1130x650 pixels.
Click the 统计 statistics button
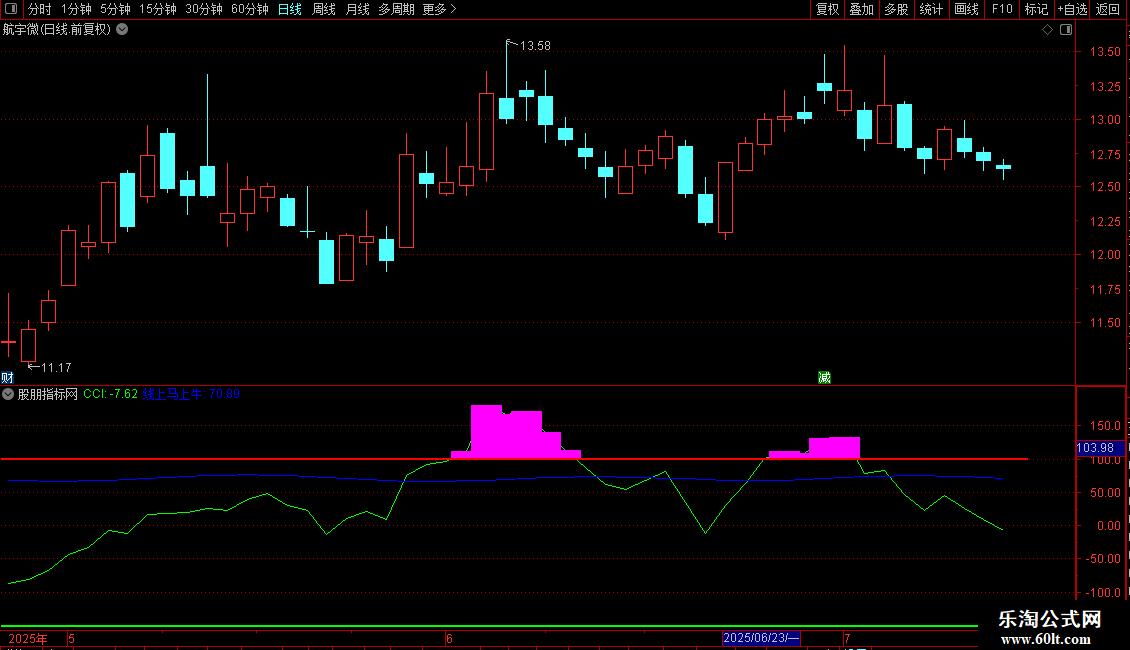[x=931, y=9]
